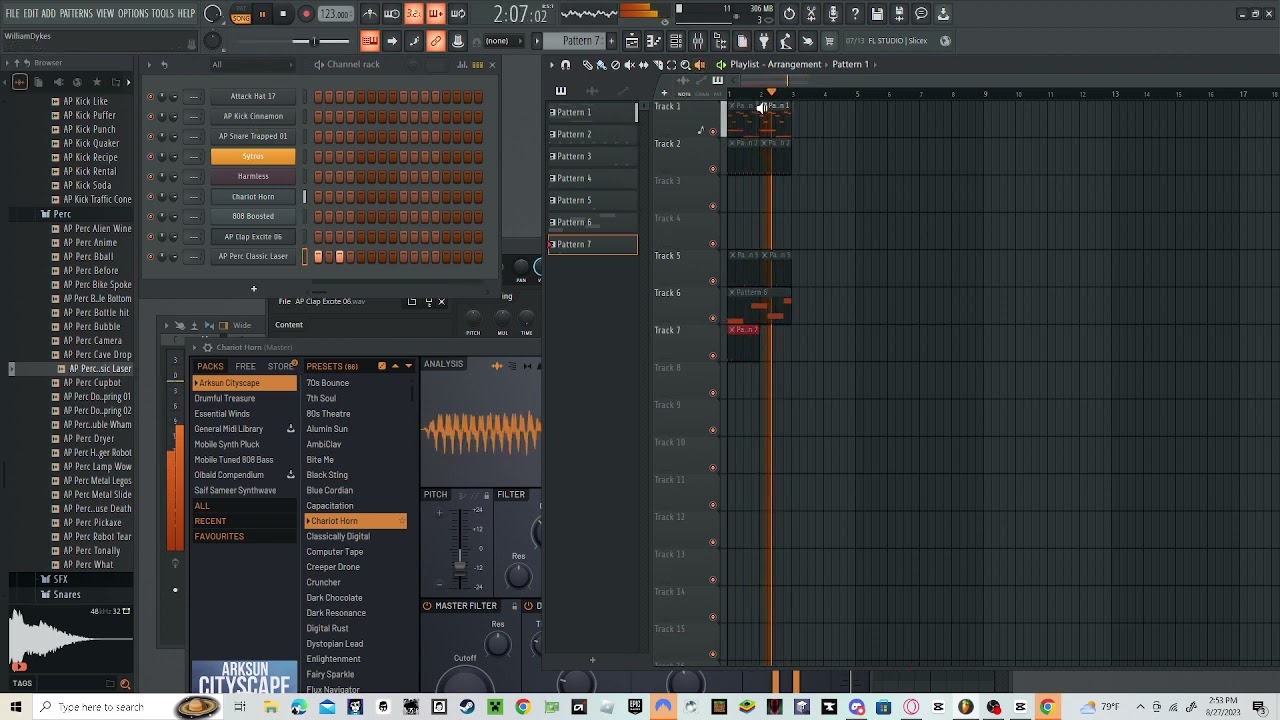Click the microphone recording icon
The image size is (1280, 720).
pos(833,14)
